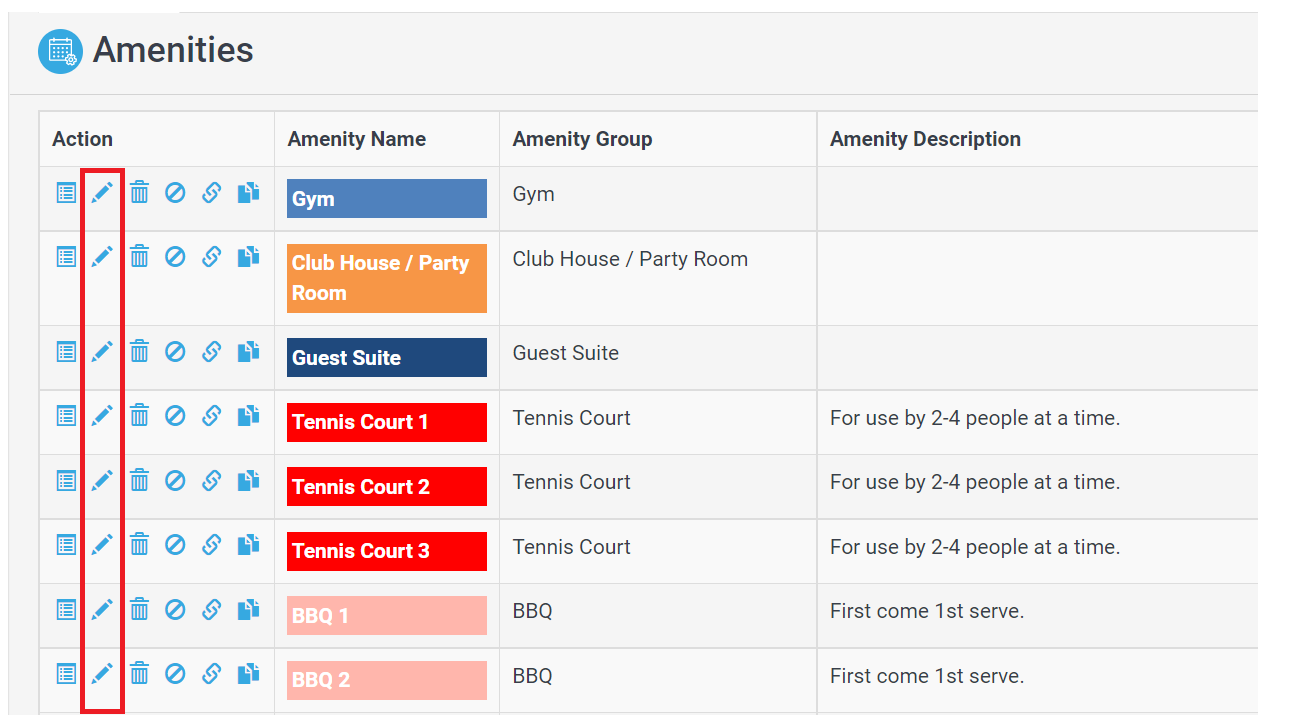
Task: Click the blue Gym amenity name label
Action: 386,199
